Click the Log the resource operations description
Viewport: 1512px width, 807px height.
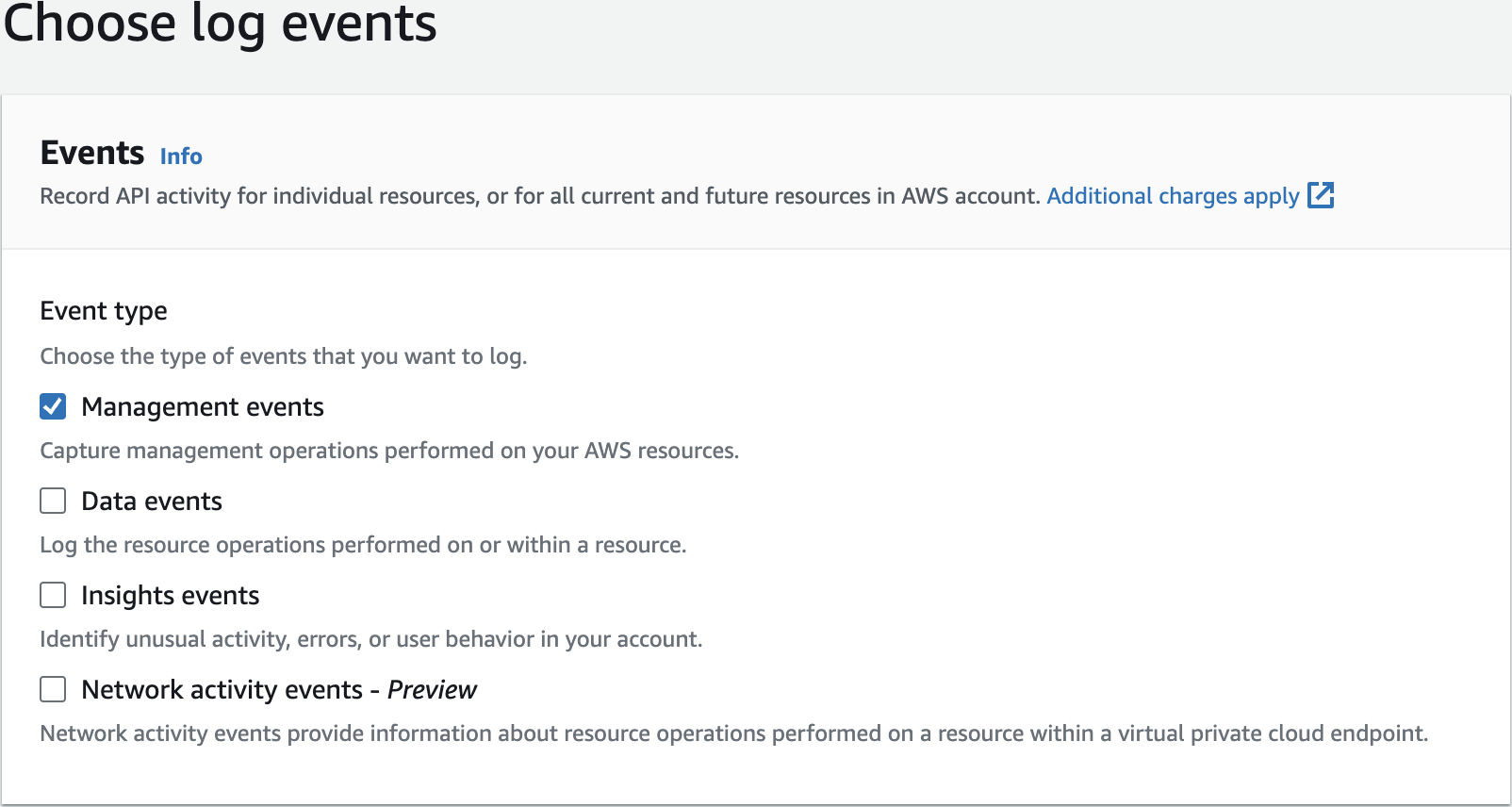pos(363,545)
